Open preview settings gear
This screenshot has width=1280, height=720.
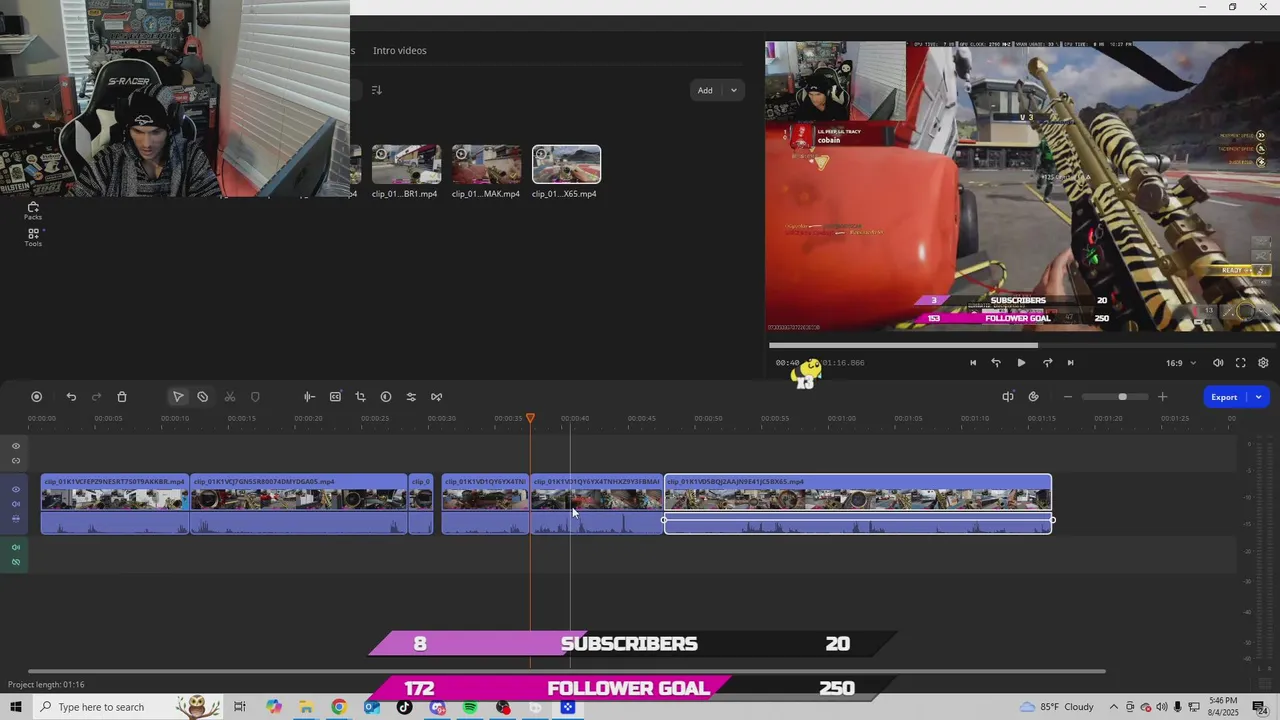tap(1263, 363)
